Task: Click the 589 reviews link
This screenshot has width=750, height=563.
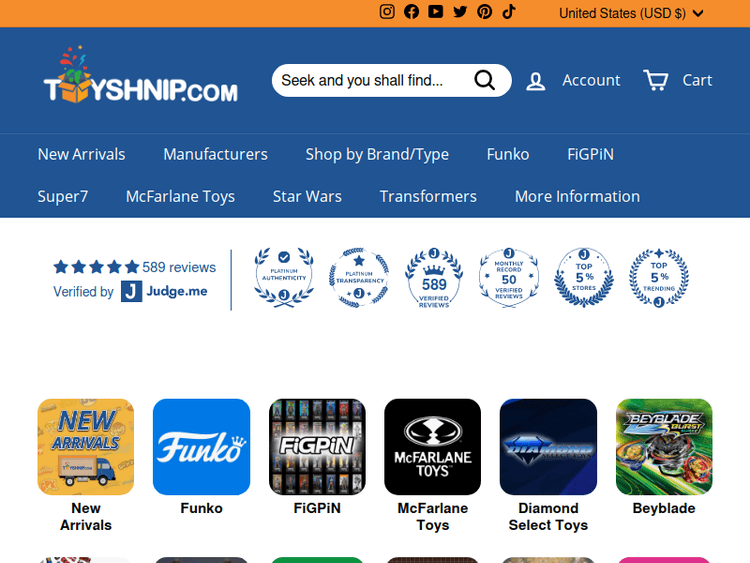Action: [179, 267]
